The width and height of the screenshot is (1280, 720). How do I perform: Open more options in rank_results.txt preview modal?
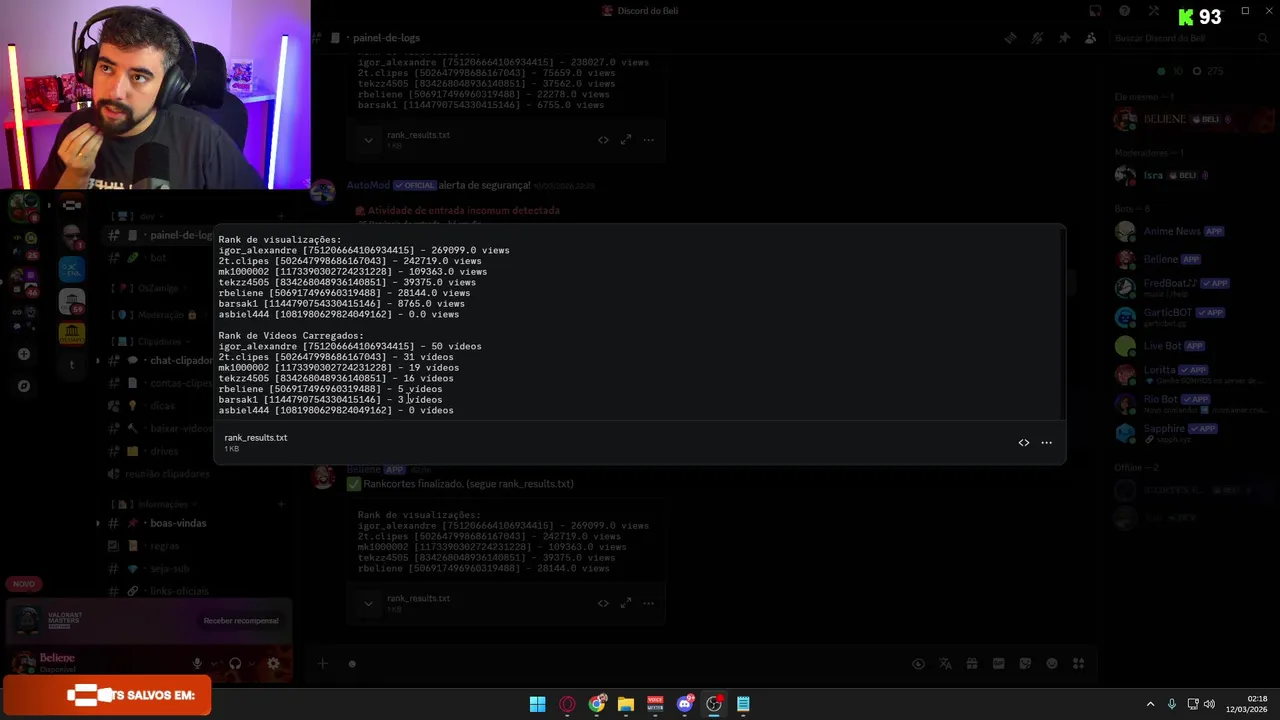(x=1046, y=442)
